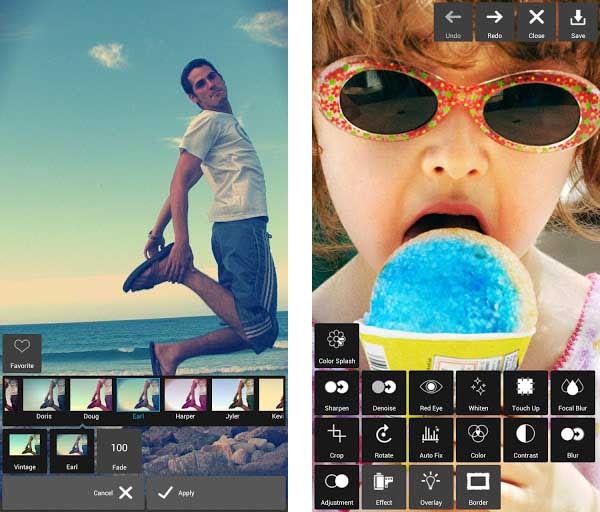Viewport: 600px width, 512px height.
Task: Open the Touch Up tool
Action: pos(525,392)
